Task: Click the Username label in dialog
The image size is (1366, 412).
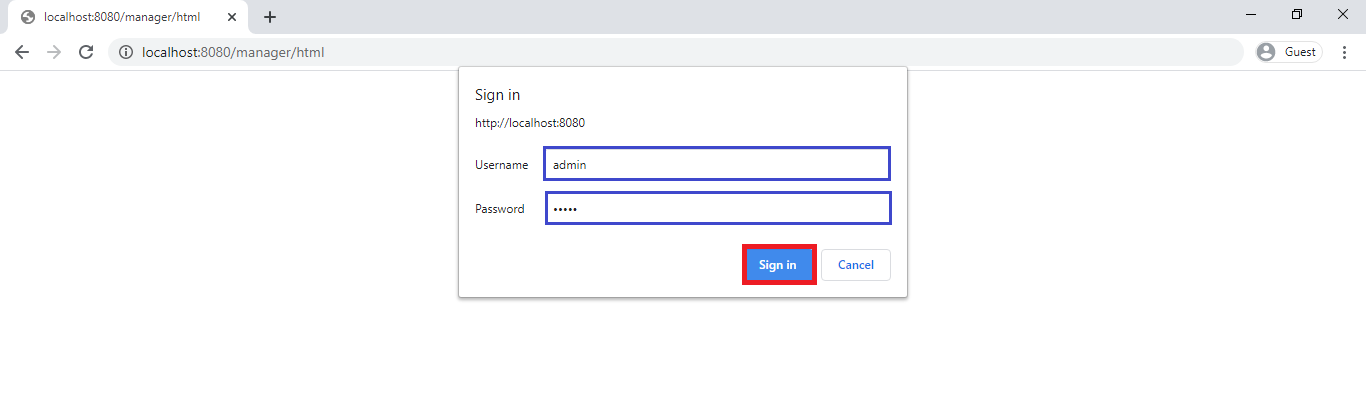Action: coord(501,165)
